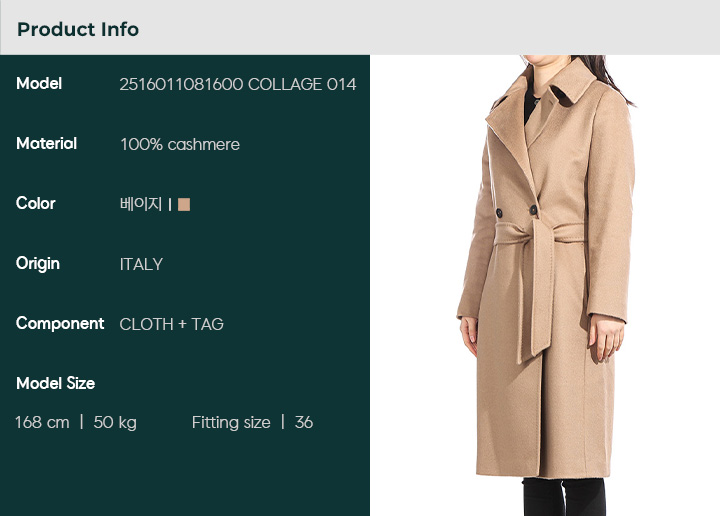Click the Origin label
The height and width of the screenshot is (516, 720).
(x=38, y=264)
